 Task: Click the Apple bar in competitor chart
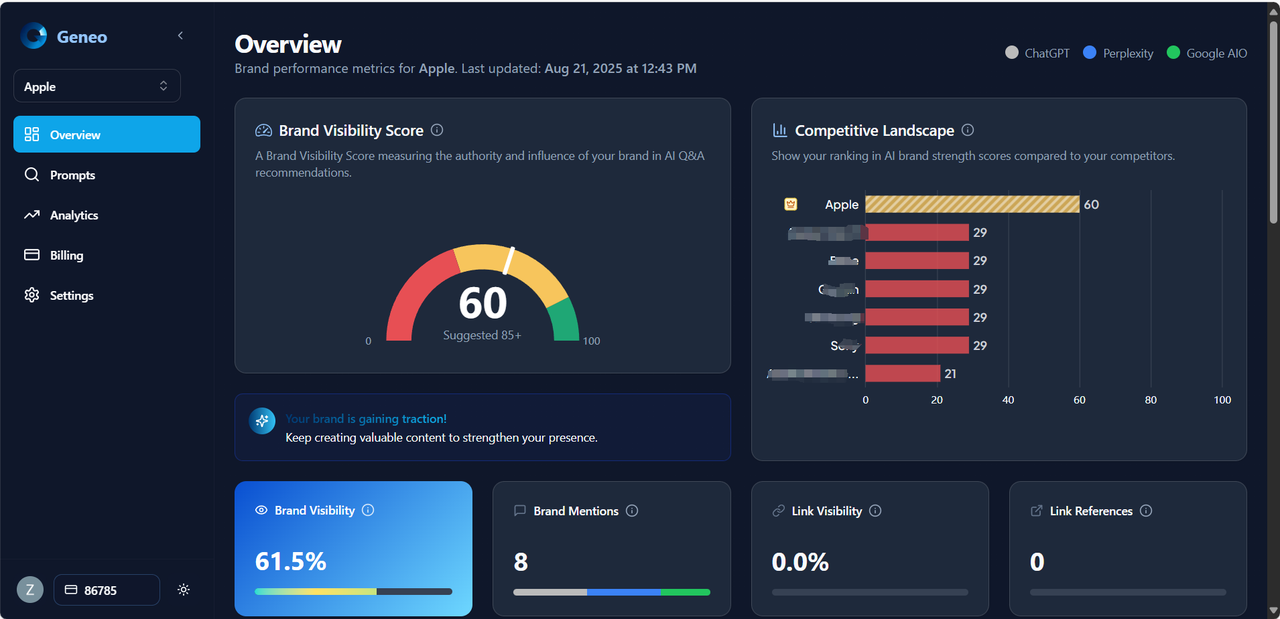(x=972, y=204)
